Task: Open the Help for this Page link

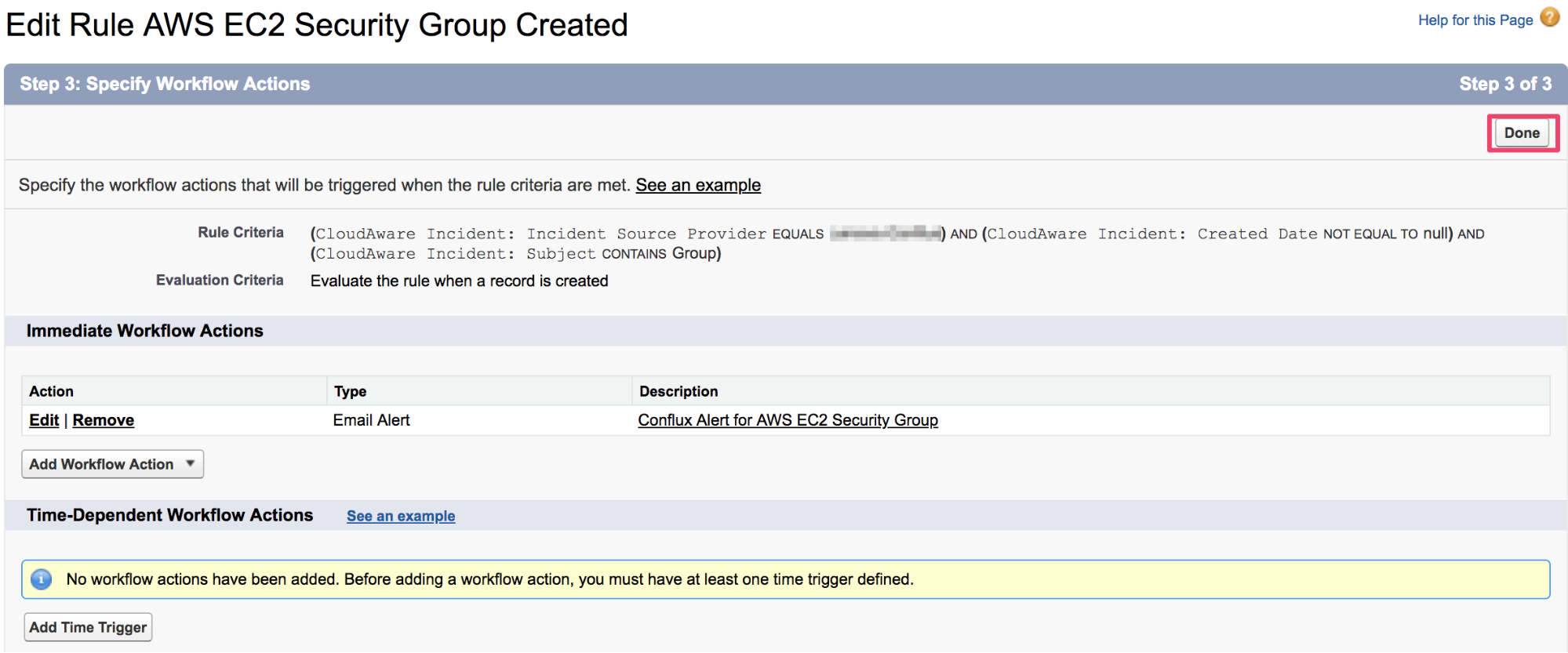Action: click(x=1475, y=20)
